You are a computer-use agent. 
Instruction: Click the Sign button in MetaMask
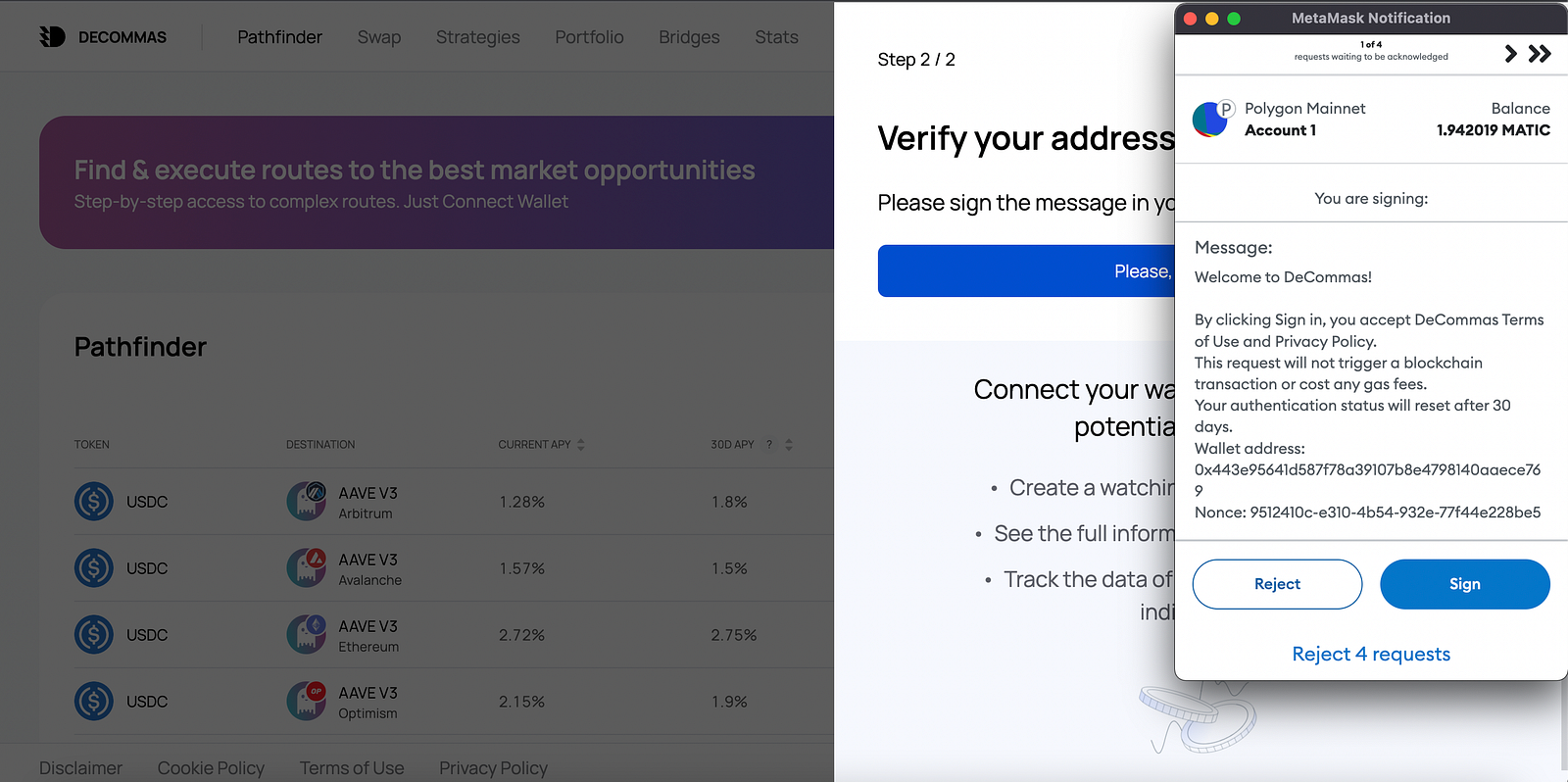[1464, 584]
